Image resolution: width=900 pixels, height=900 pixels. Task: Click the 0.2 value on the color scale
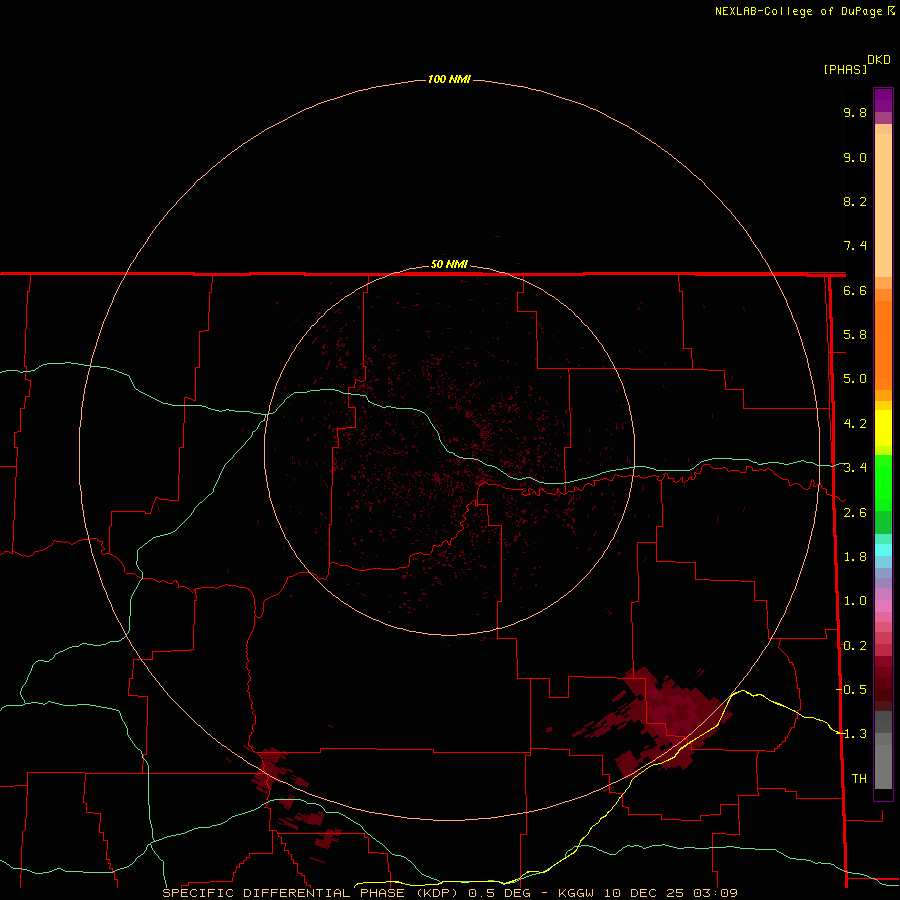pos(855,646)
